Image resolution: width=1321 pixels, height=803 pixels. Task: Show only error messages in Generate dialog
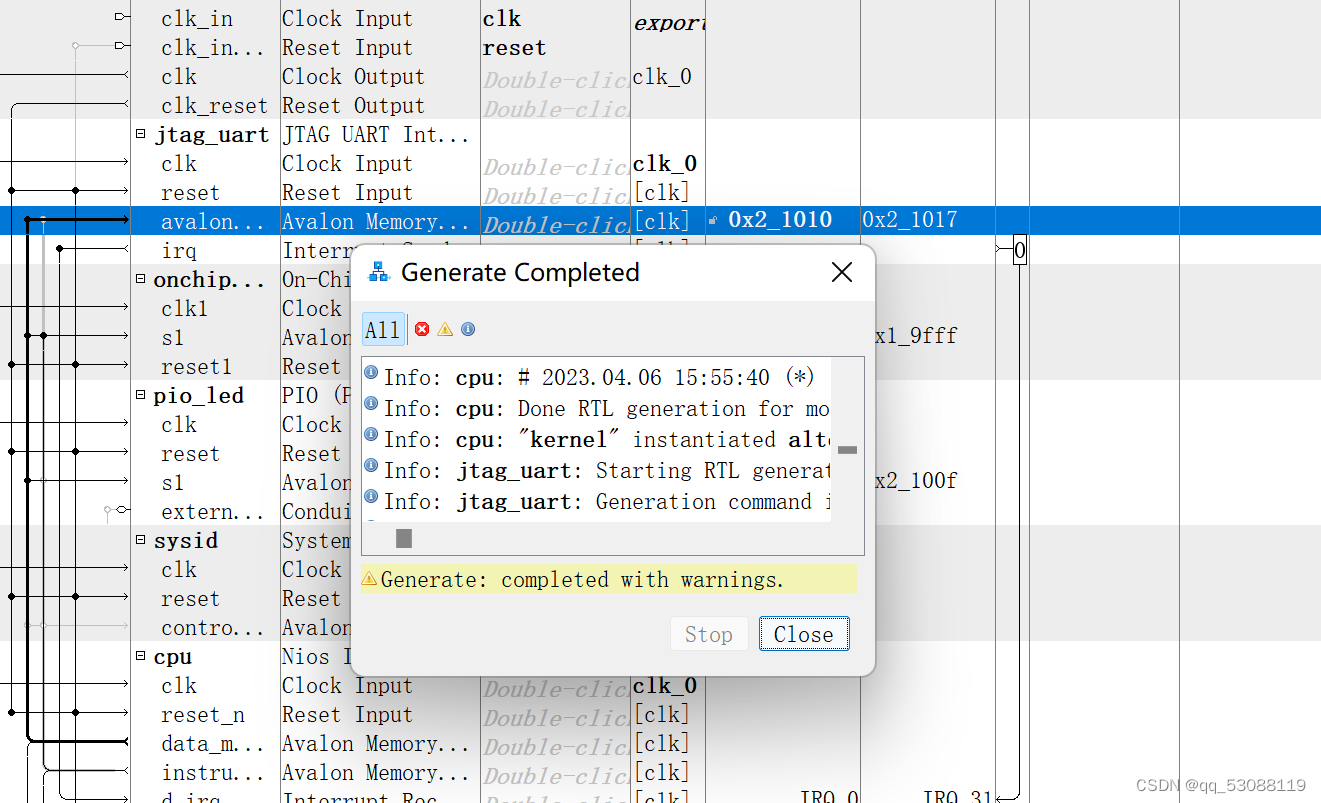pyautogui.click(x=422, y=329)
